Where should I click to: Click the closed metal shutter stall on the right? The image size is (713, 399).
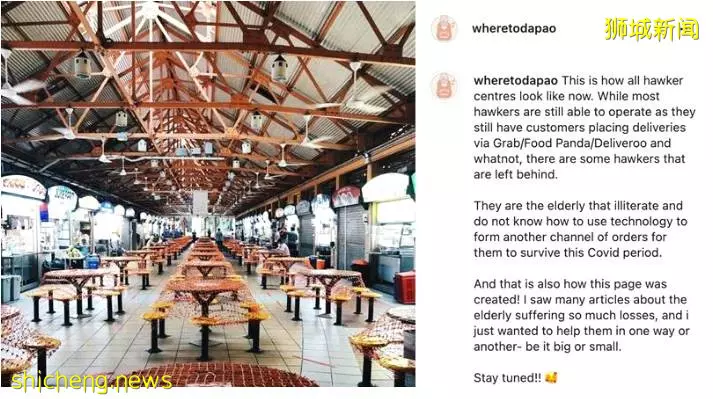point(351,235)
